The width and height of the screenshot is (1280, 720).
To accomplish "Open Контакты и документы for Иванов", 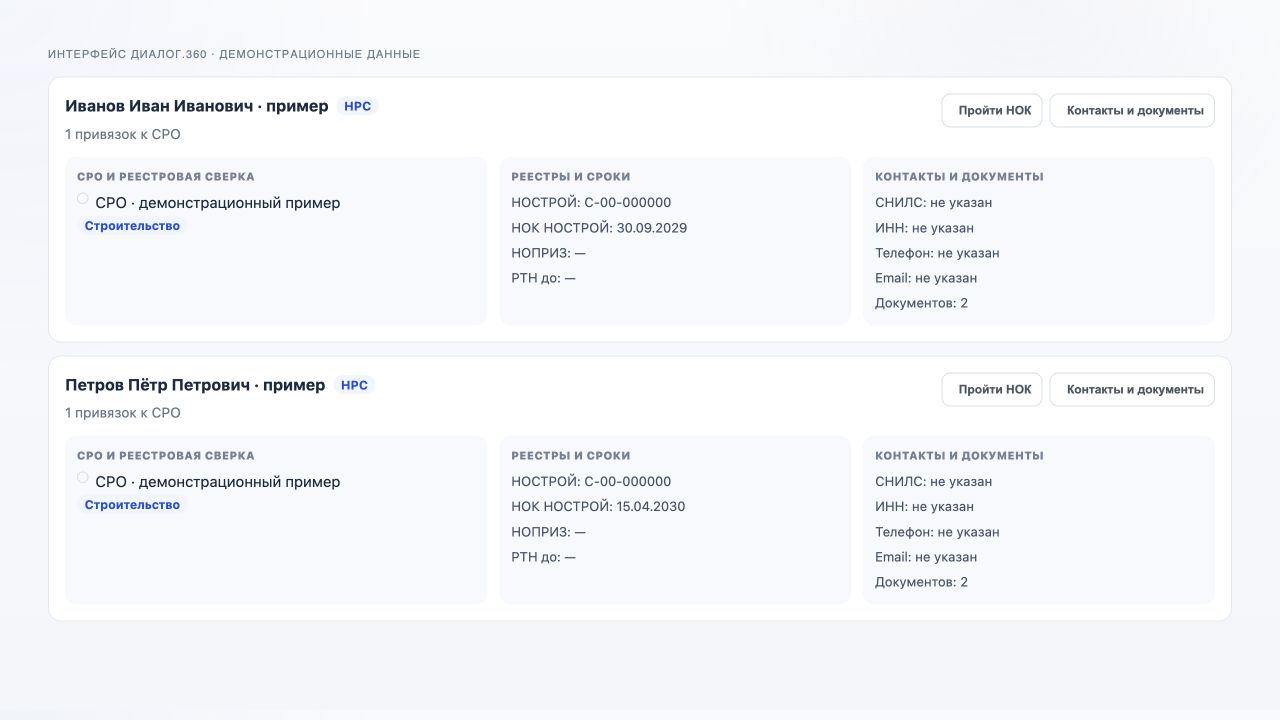I will [1132, 111].
